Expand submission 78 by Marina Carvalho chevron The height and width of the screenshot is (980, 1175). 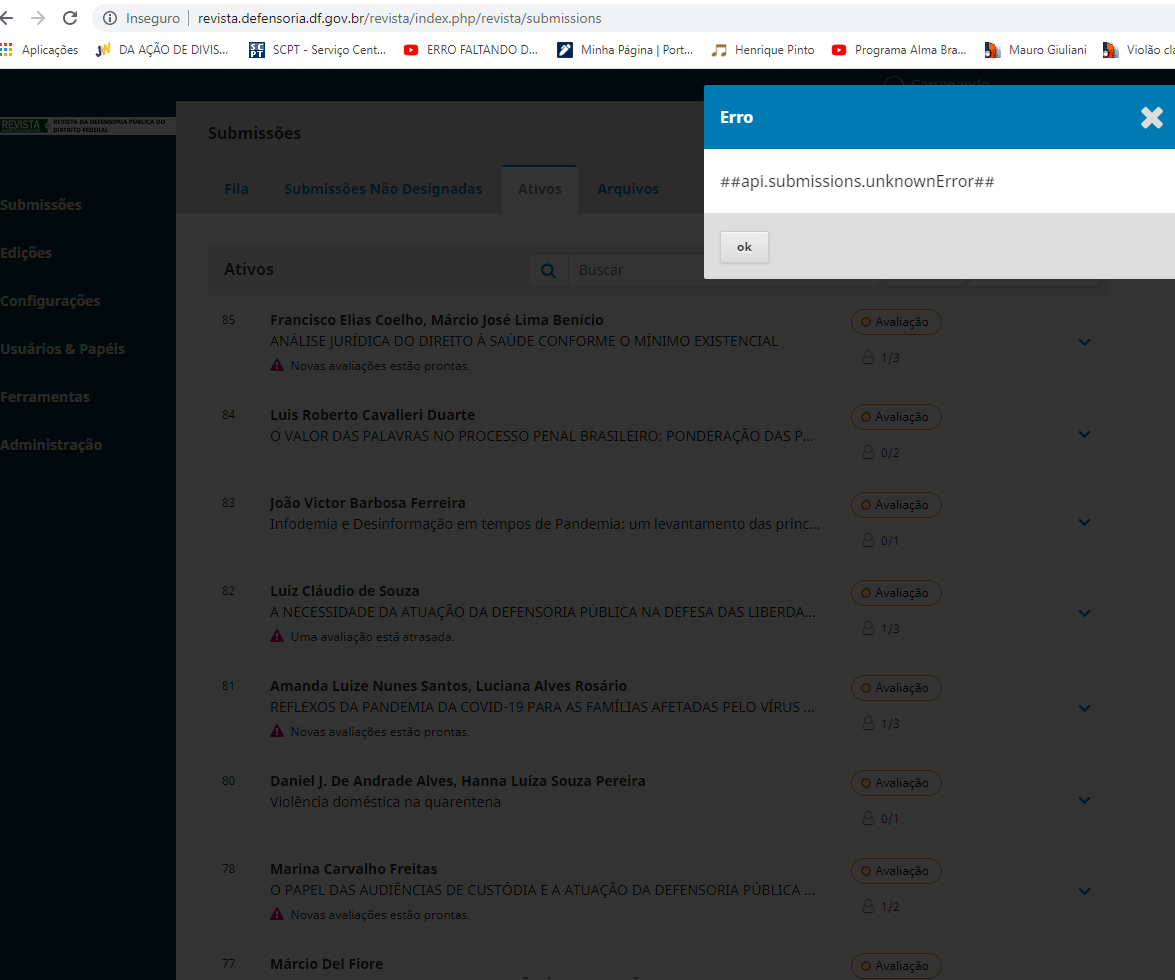(1084, 891)
